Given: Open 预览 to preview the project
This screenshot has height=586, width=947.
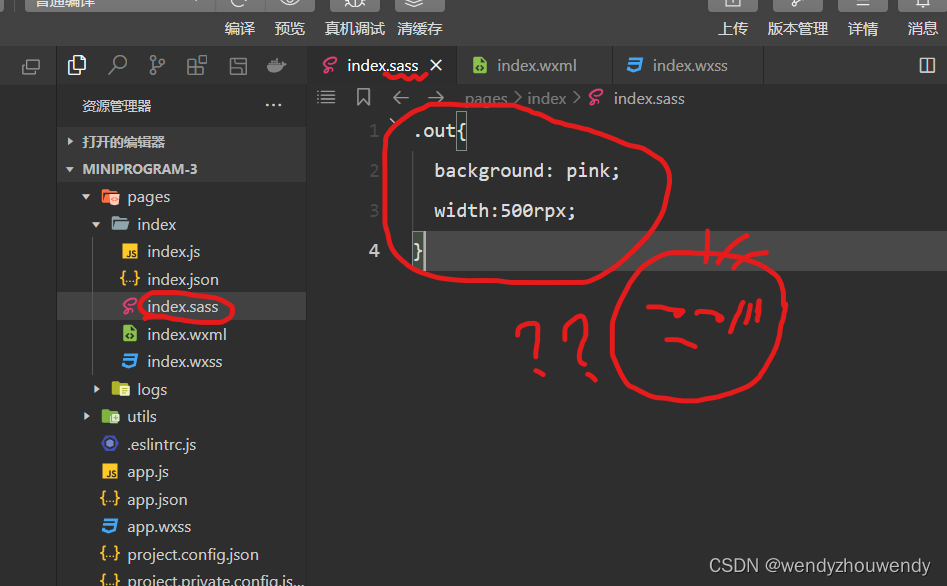Looking at the screenshot, I should tap(289, 28).
